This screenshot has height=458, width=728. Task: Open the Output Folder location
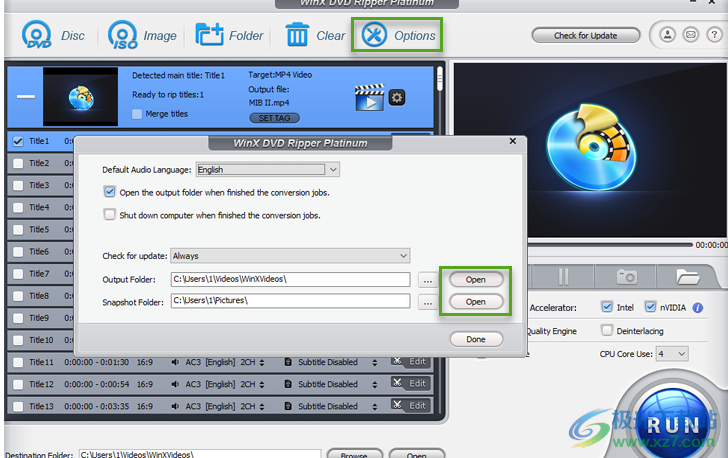tap(476, 280)
